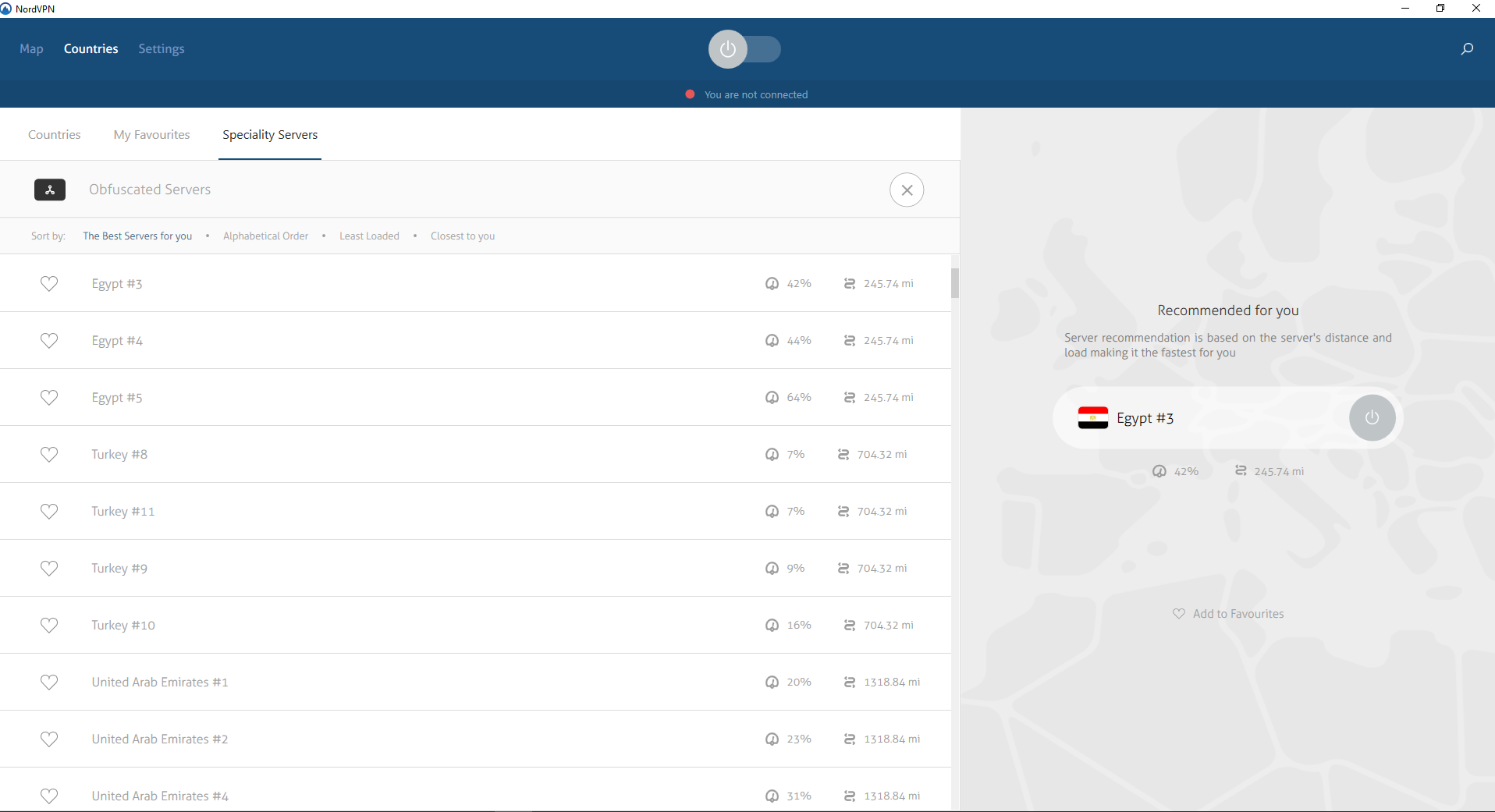Click the load gauge icon for Turkey #8

(x=772, y=455)
